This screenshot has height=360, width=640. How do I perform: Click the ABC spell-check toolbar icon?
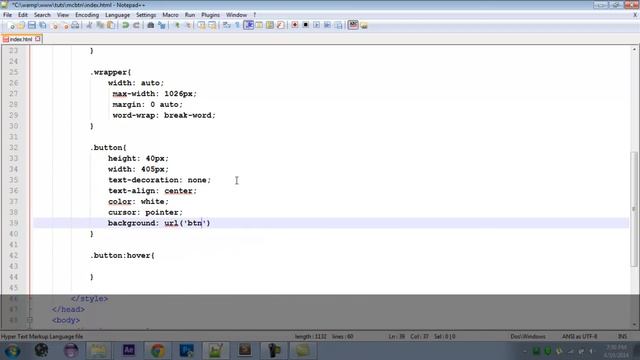pyautogui.click(x=353, y=25)
